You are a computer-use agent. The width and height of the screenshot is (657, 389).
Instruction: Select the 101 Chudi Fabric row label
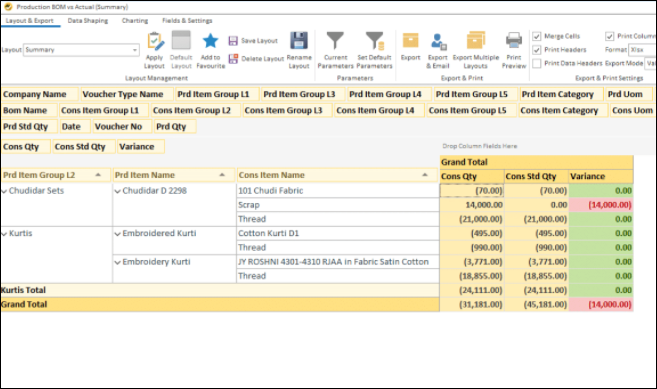point(338,191)
